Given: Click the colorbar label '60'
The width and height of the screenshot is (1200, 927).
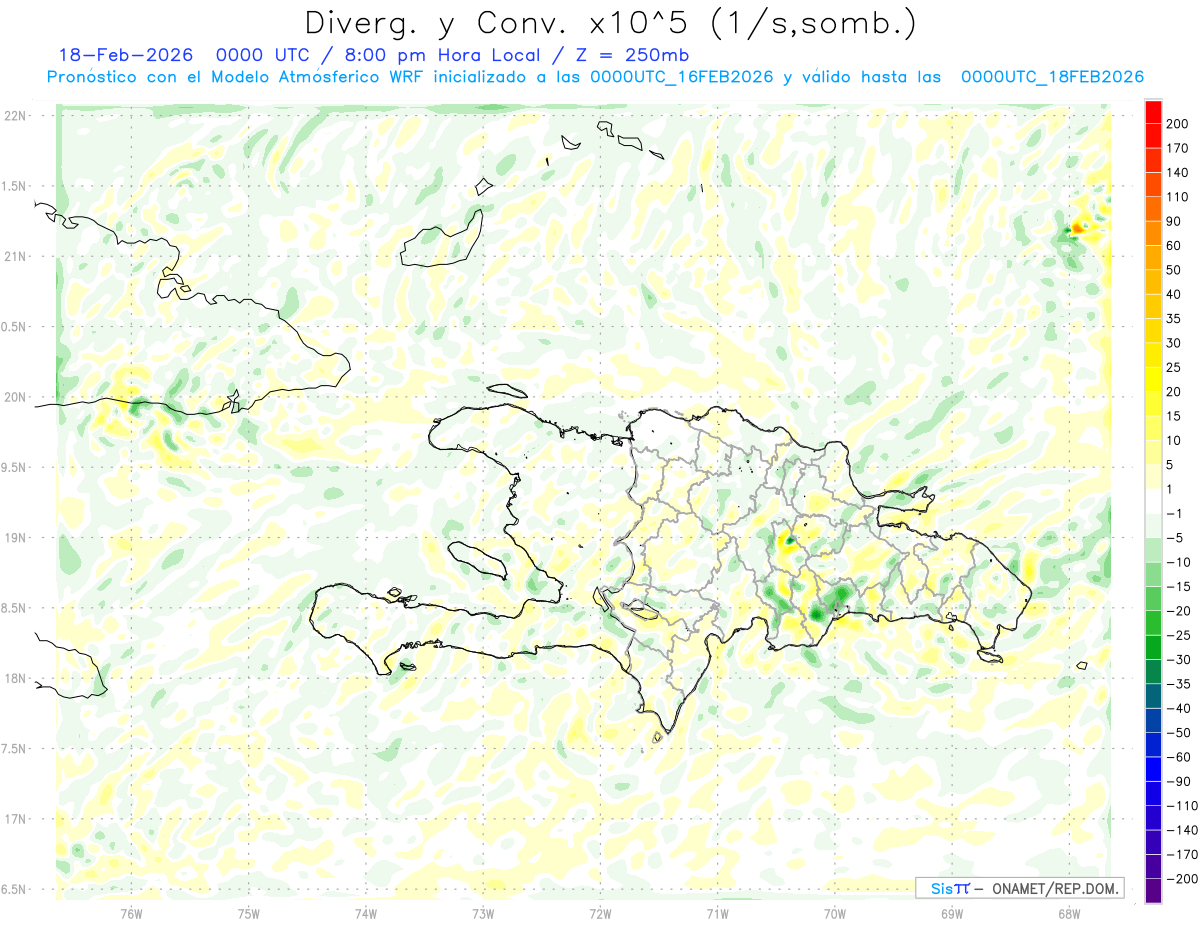Looking at the screenshot, I should click(x=1174, y=245).
